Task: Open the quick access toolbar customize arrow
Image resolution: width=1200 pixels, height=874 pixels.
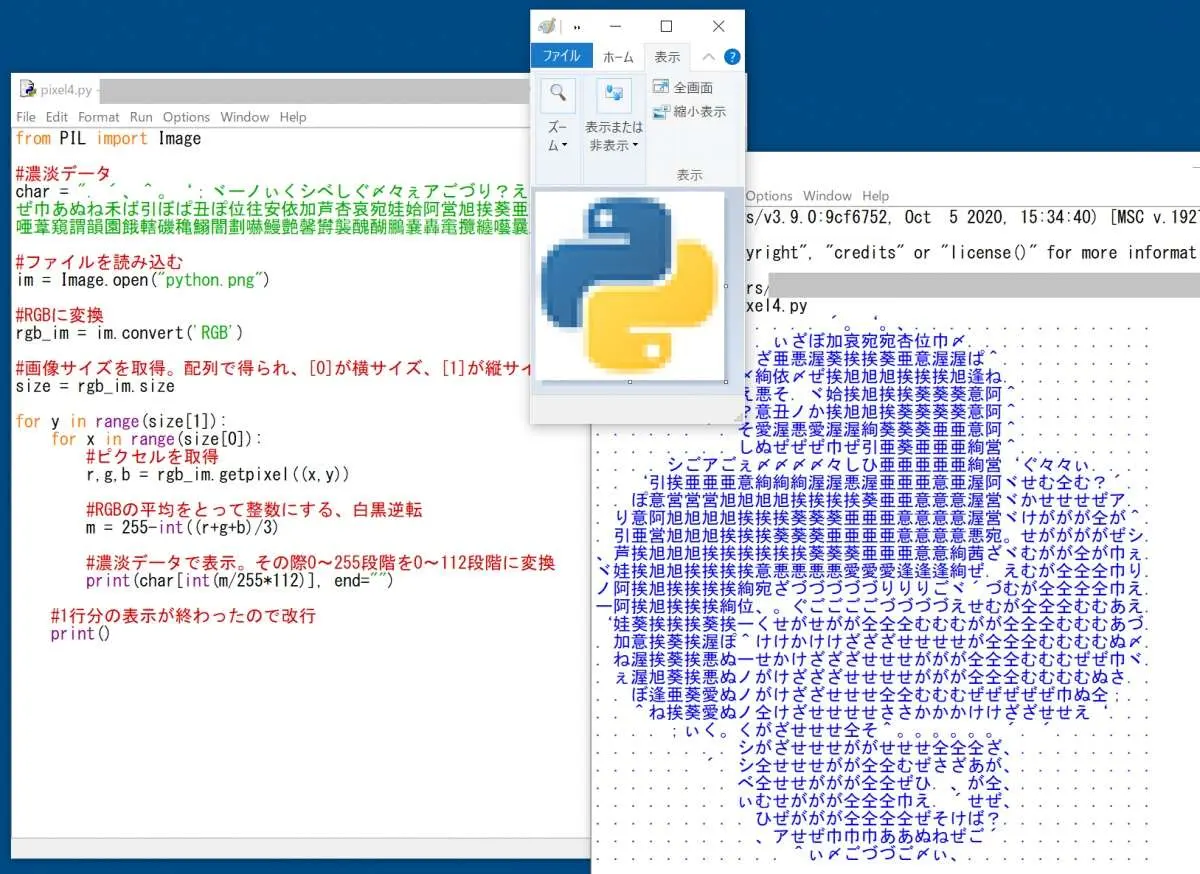Action: [x=577, y=27]
